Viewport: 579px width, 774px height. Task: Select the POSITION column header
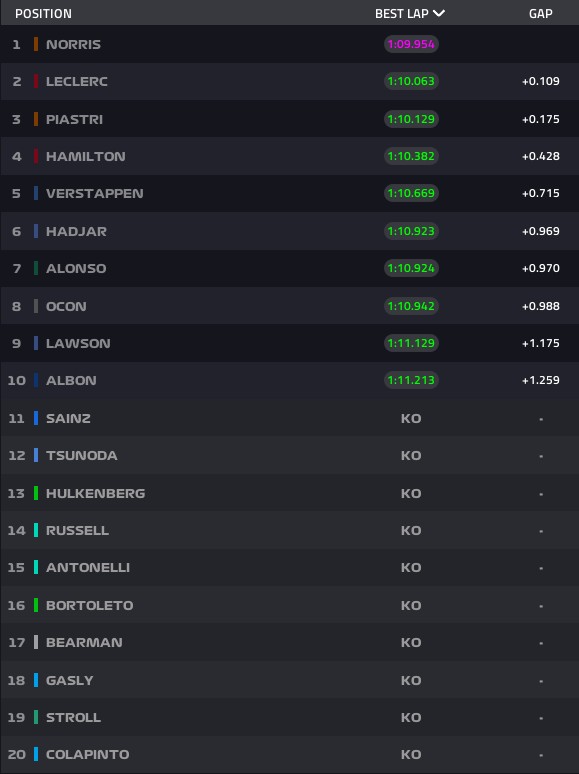point(43,14)
